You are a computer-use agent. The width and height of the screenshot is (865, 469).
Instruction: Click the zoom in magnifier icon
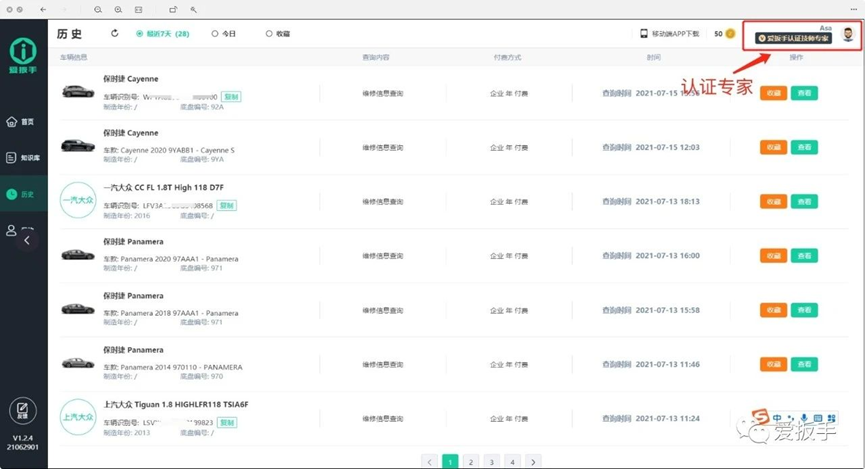coord(118,9)
